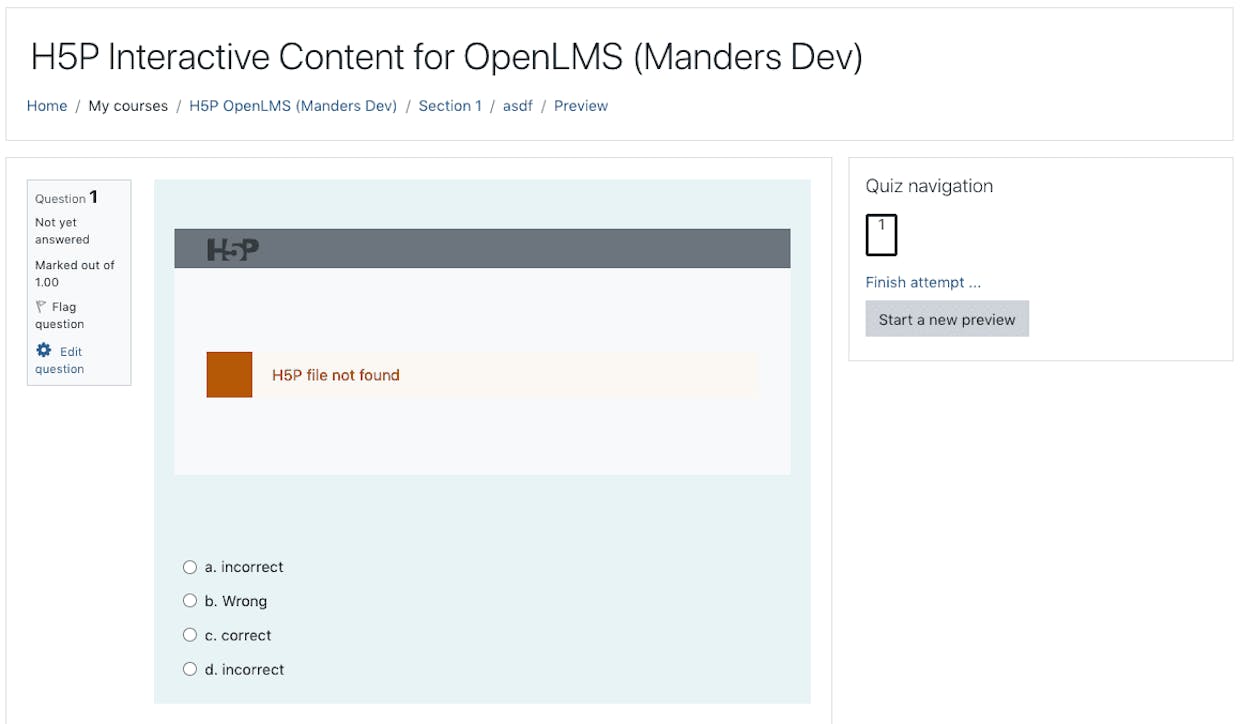Choose answer option c. correct
This screenshot has width=1240, height=724.
click(190, 635)
